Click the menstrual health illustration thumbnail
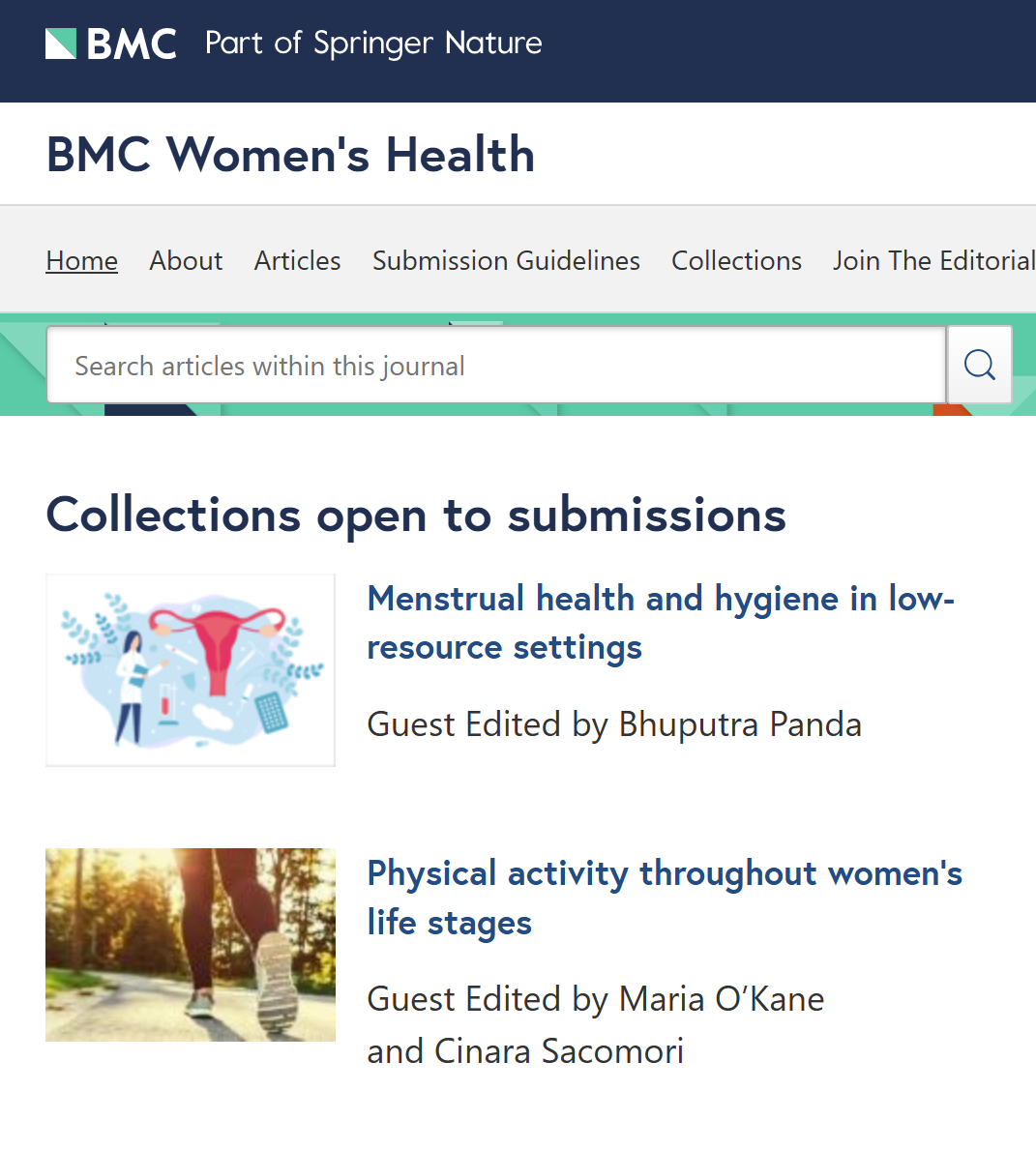Image resolution: width=1036 pixels, height=1150 pixels. click(x=191, y=670)
